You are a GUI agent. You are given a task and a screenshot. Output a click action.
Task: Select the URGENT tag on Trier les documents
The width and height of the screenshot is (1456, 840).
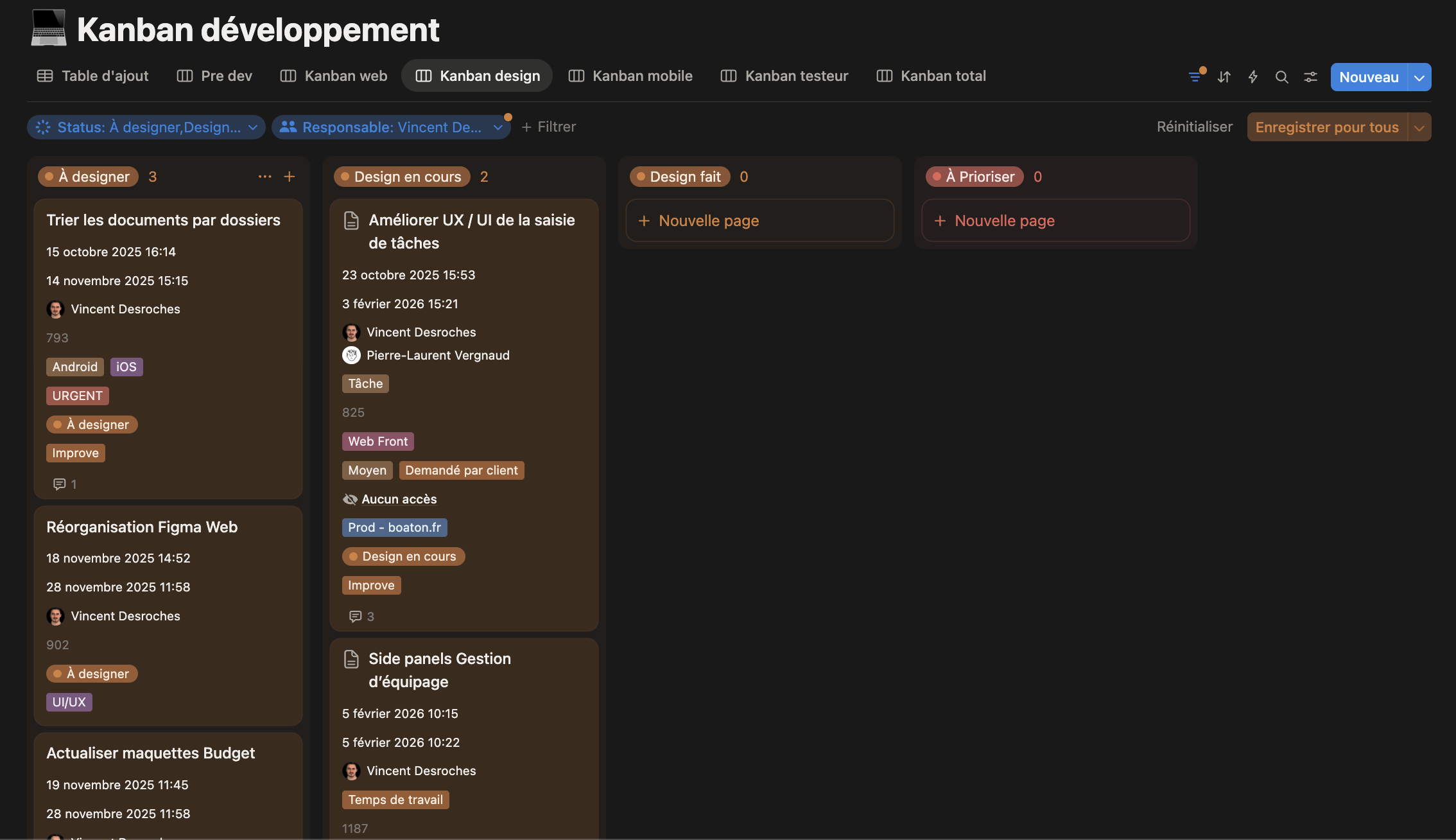click(77, 396)
